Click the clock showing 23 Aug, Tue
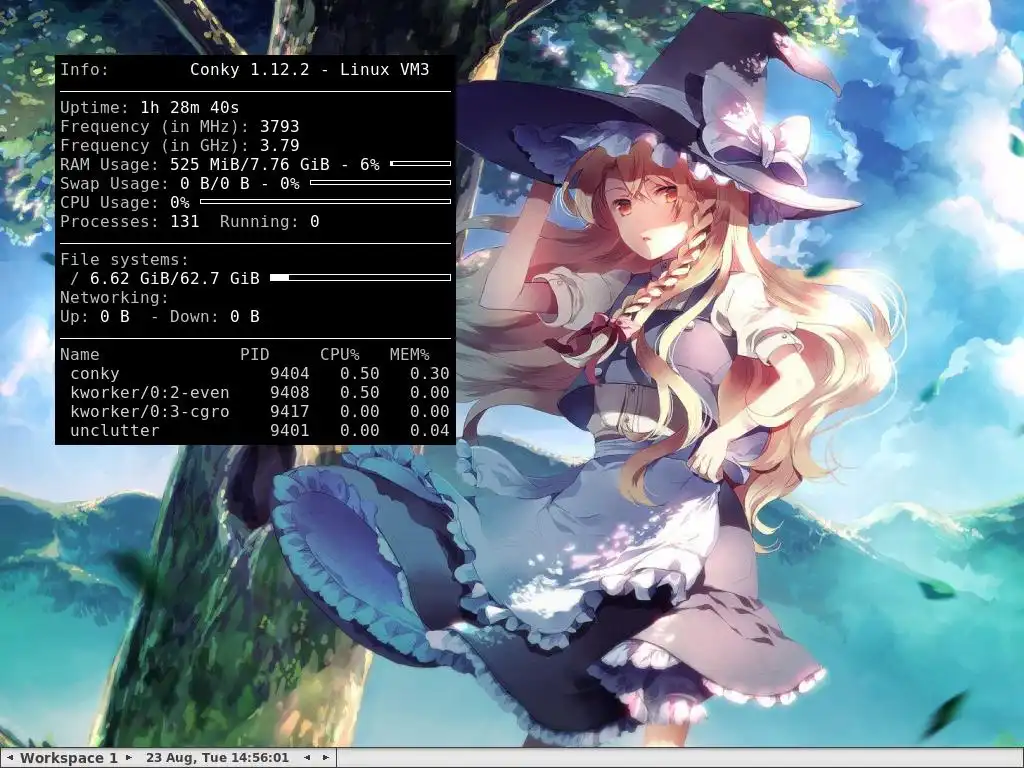This screenshot has height=768, width=1024. [x=217, y=758]
